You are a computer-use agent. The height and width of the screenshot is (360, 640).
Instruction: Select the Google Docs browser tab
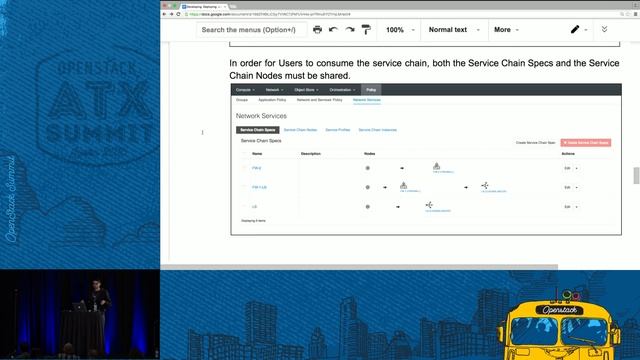pyautogui.click(x=203, y=7)
